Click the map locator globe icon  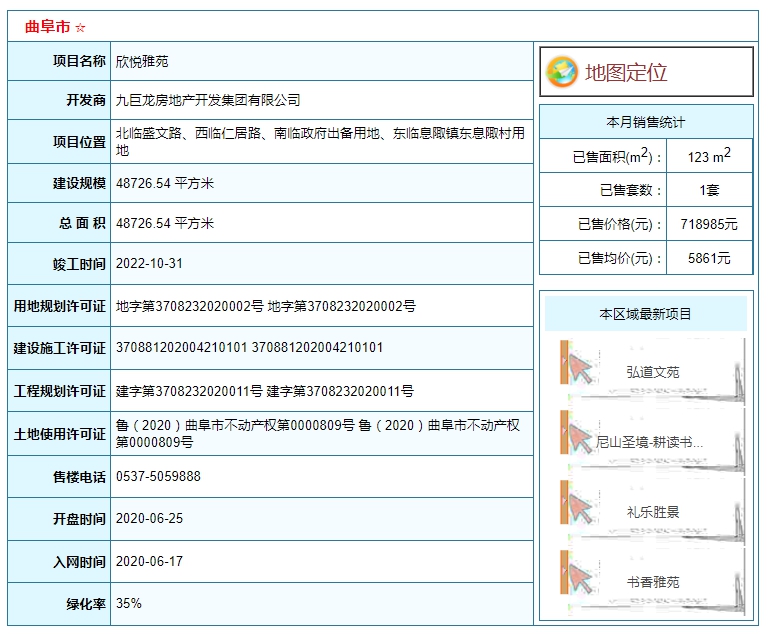(561, 72)
